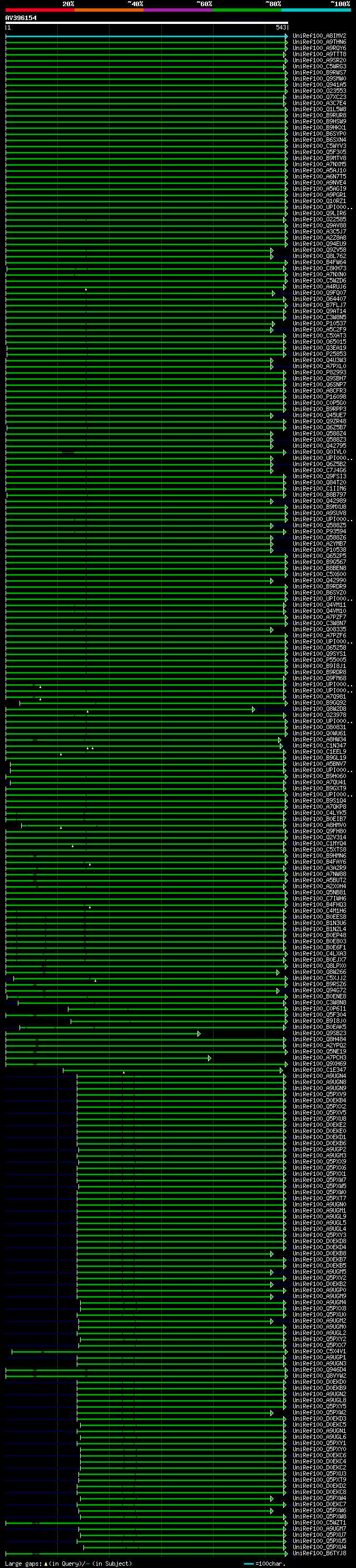Viewport: 356px width, 1568px height.
Task: Click the white query sequence bar
Action: point(147,23)
